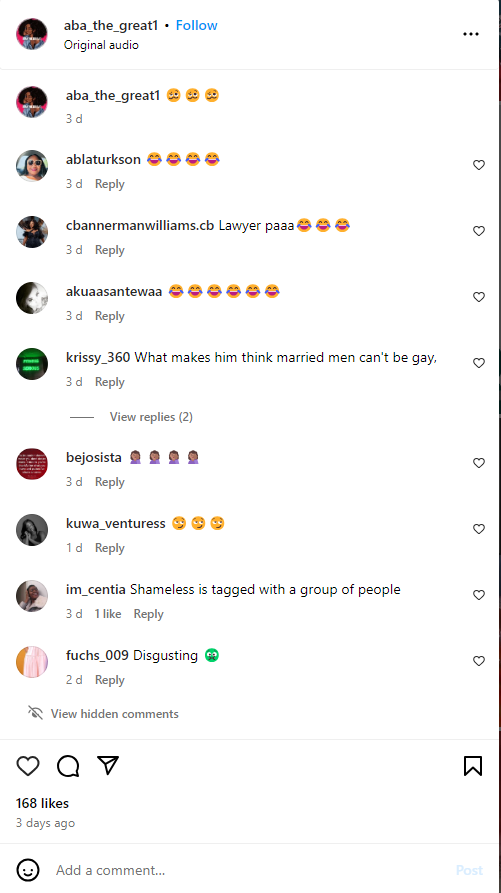The height and width of the screenshot is (893, 501).
Task: Reply to kuwa_venturess comment
Action: click(110, 548)
